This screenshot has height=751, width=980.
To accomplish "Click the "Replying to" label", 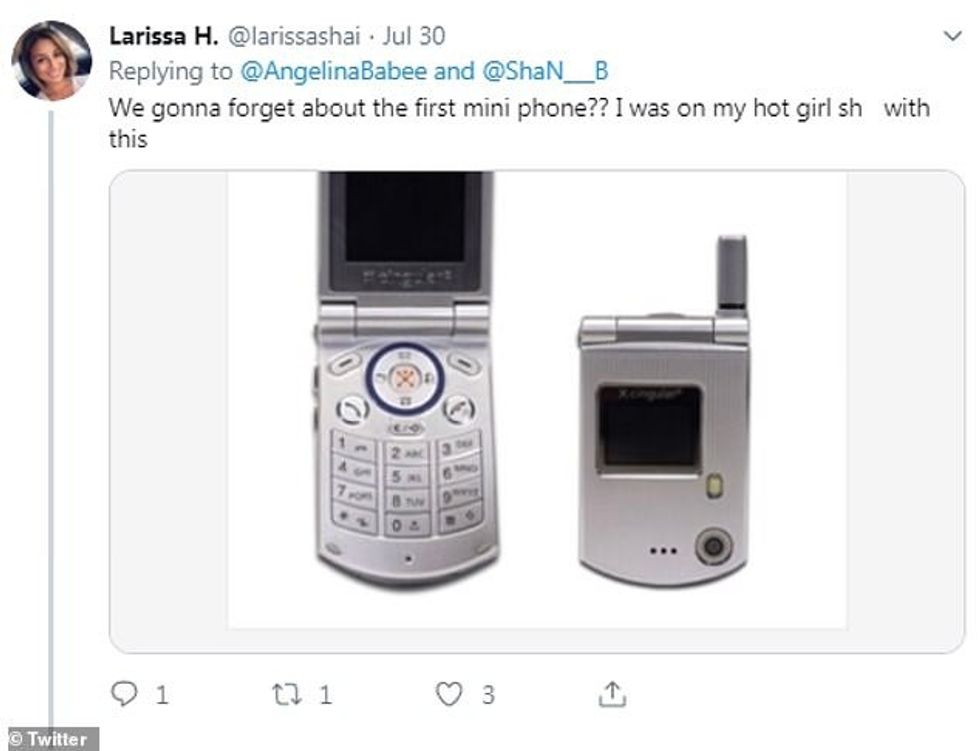I will coord(170,71).
